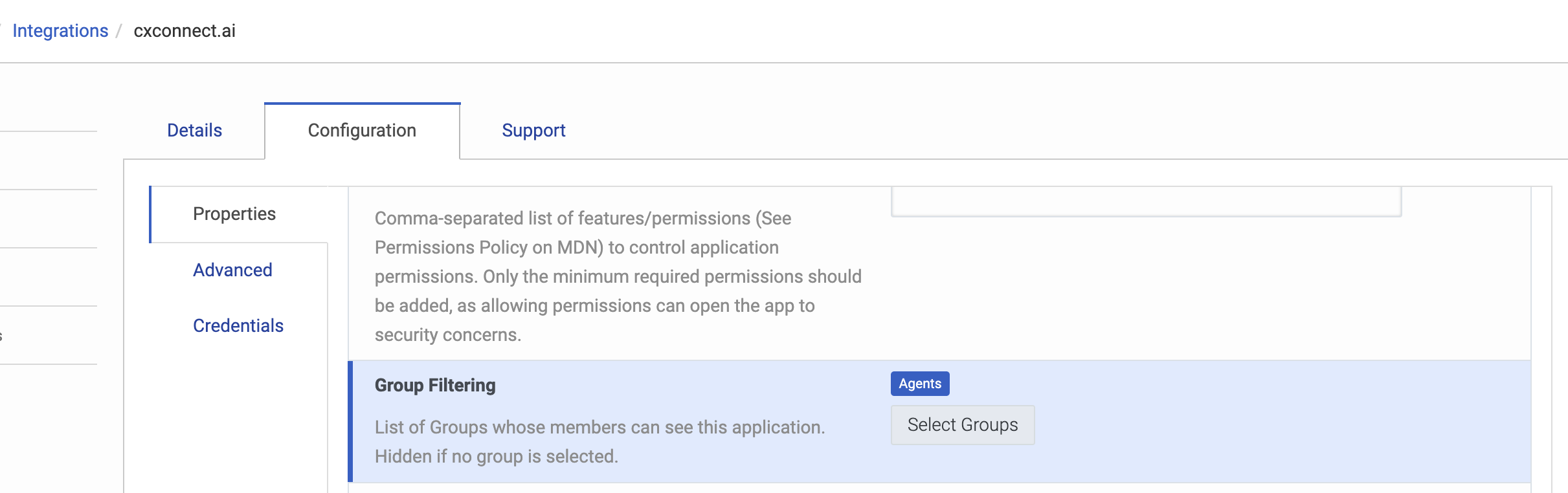Click the 'Comma-separated list of features/permissions' text
This screenshot has height=493, width=1568.
coord(583,219)
